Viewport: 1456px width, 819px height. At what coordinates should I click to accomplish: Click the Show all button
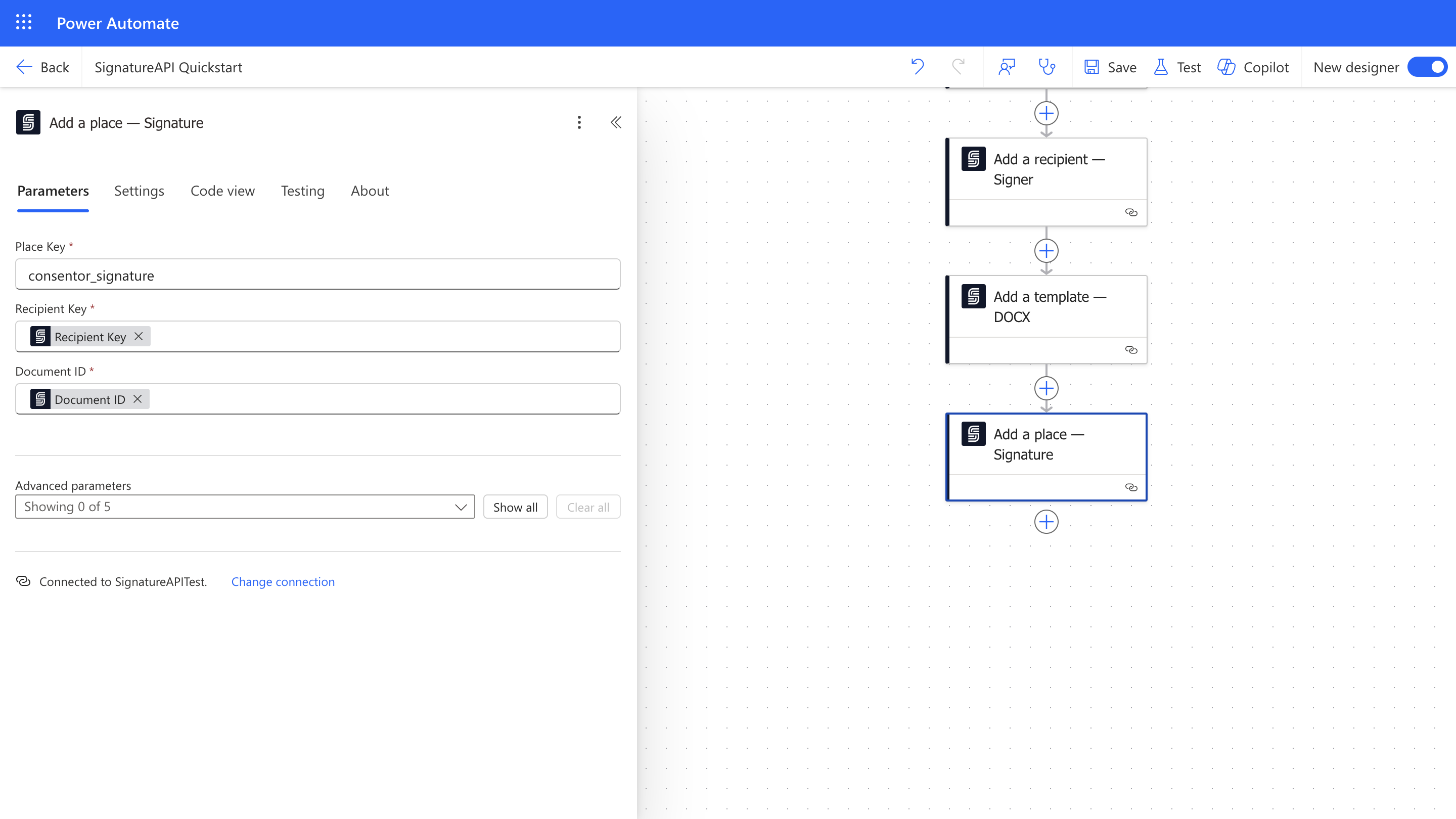coord(515,507)
